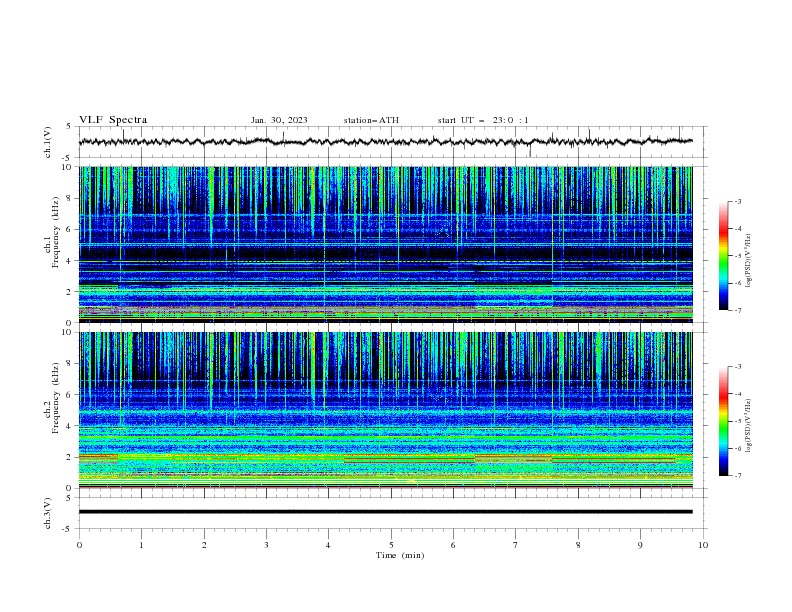Click the "station=ATH" header label
The image size is (792, 612).
(371, 120)
